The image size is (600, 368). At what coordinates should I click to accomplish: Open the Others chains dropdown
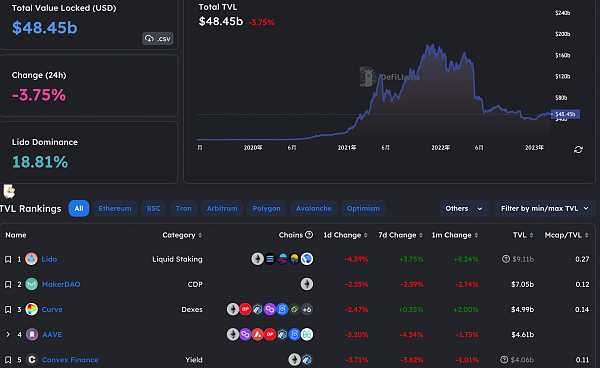[x=463, y=208]
